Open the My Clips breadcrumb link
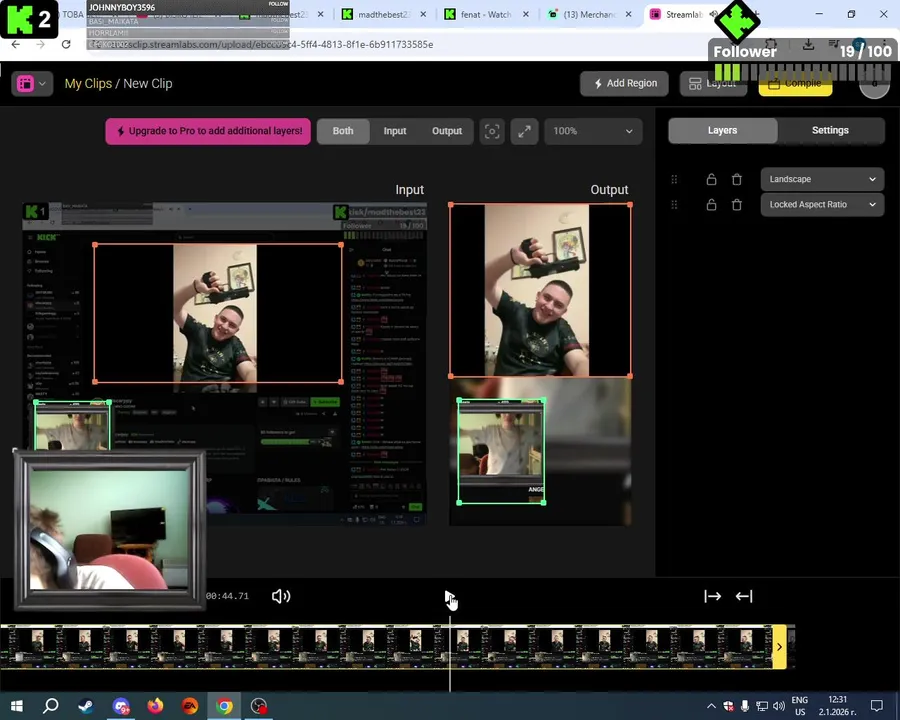 (x=88, y=83)
